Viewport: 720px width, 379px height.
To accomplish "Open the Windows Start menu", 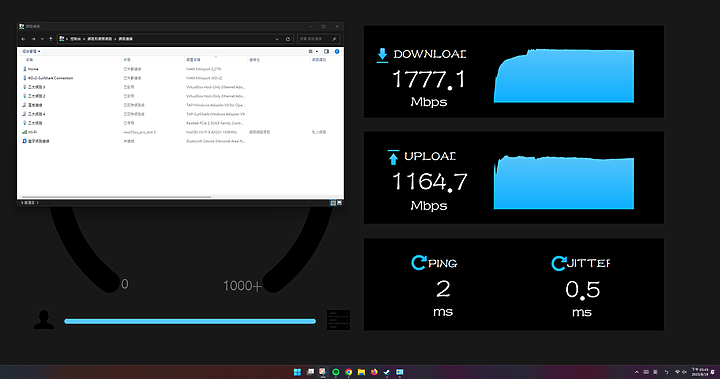I will point(297,372).
